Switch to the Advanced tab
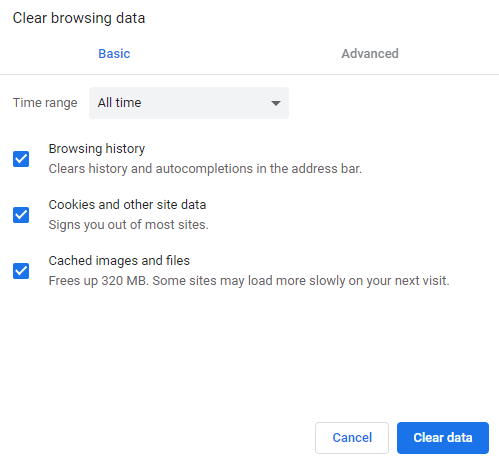Screen dimensions: 499x464 pyautogui.click(x=370, y=54)
